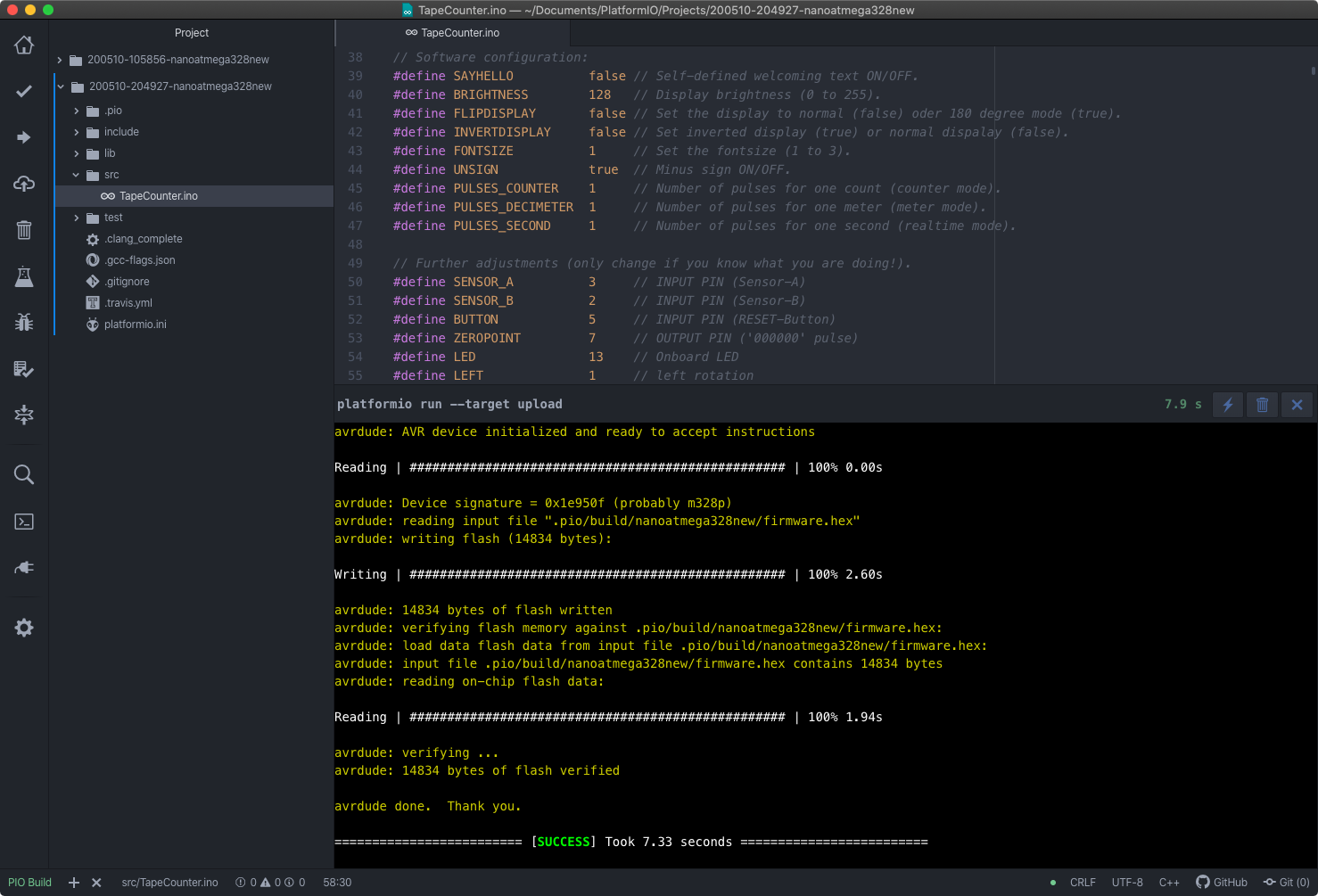Change the CRLF line ending setting

point(1083,883)
